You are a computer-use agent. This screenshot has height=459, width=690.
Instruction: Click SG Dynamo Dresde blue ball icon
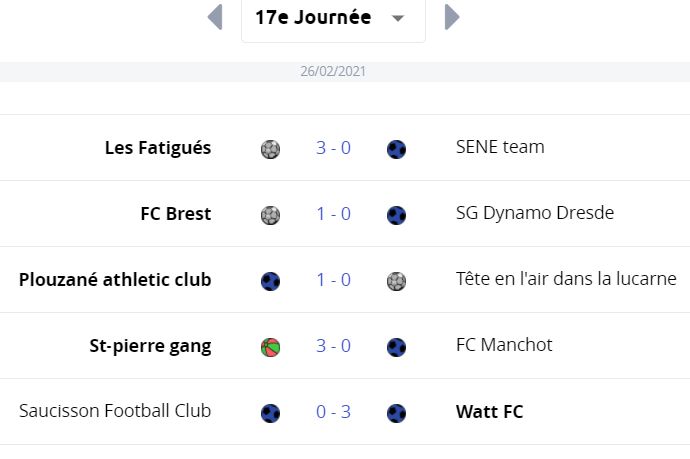point(396,215)
